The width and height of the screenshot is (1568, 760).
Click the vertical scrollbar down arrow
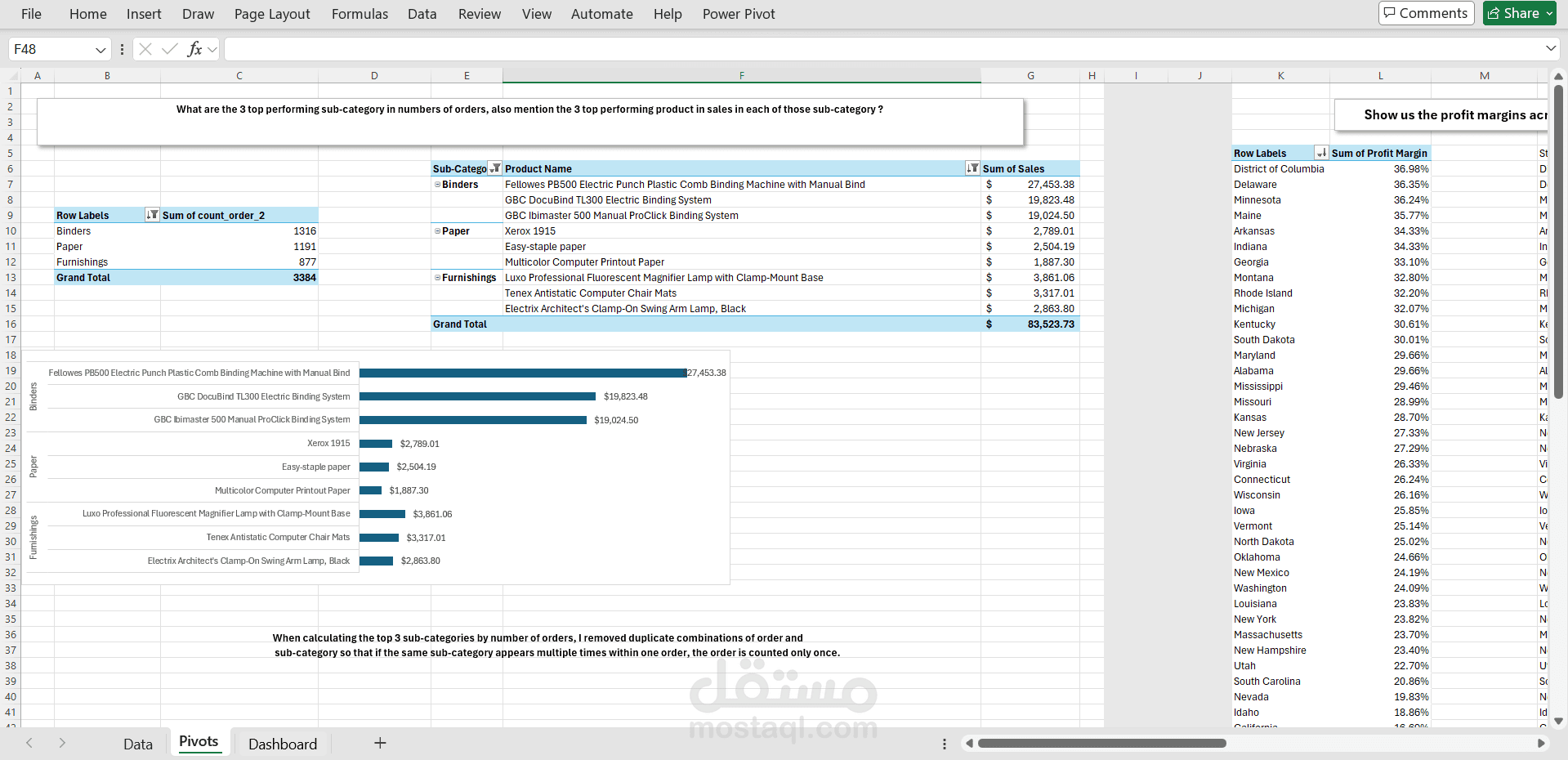click(x=1558, y=721)
